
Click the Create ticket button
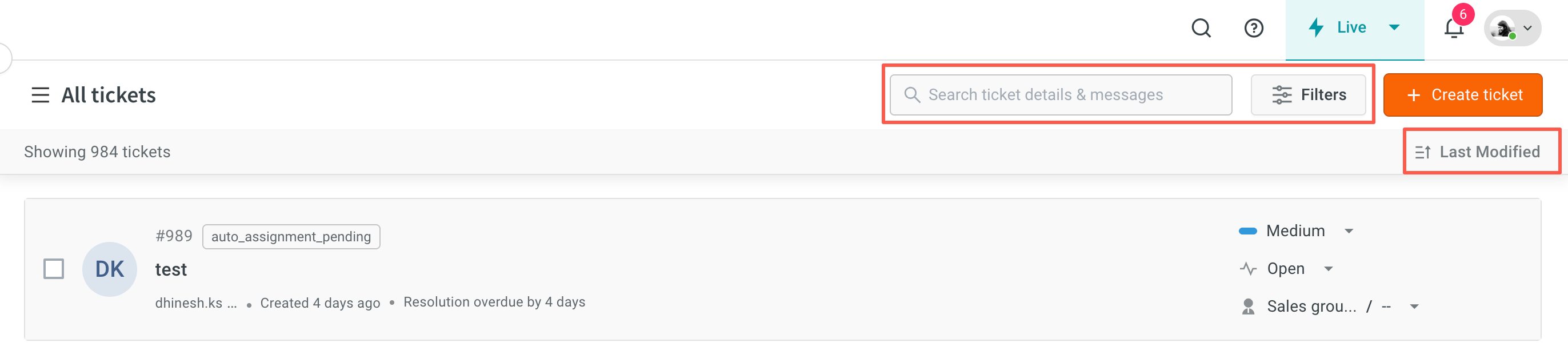(1462, 95)
